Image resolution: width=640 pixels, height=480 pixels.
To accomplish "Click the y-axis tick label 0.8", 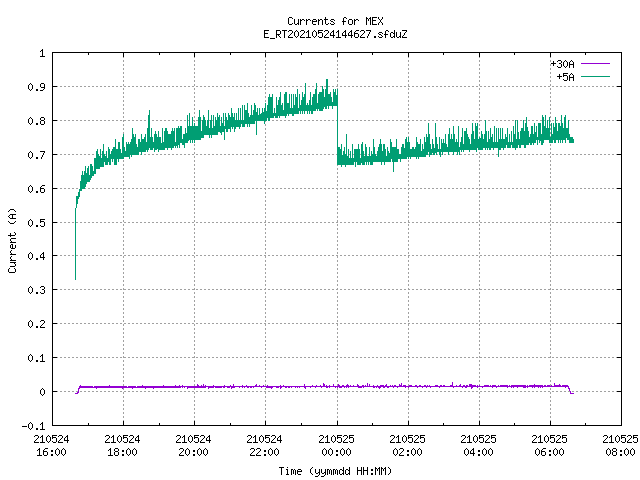I will pyautogui.click(x=36, y=121).
